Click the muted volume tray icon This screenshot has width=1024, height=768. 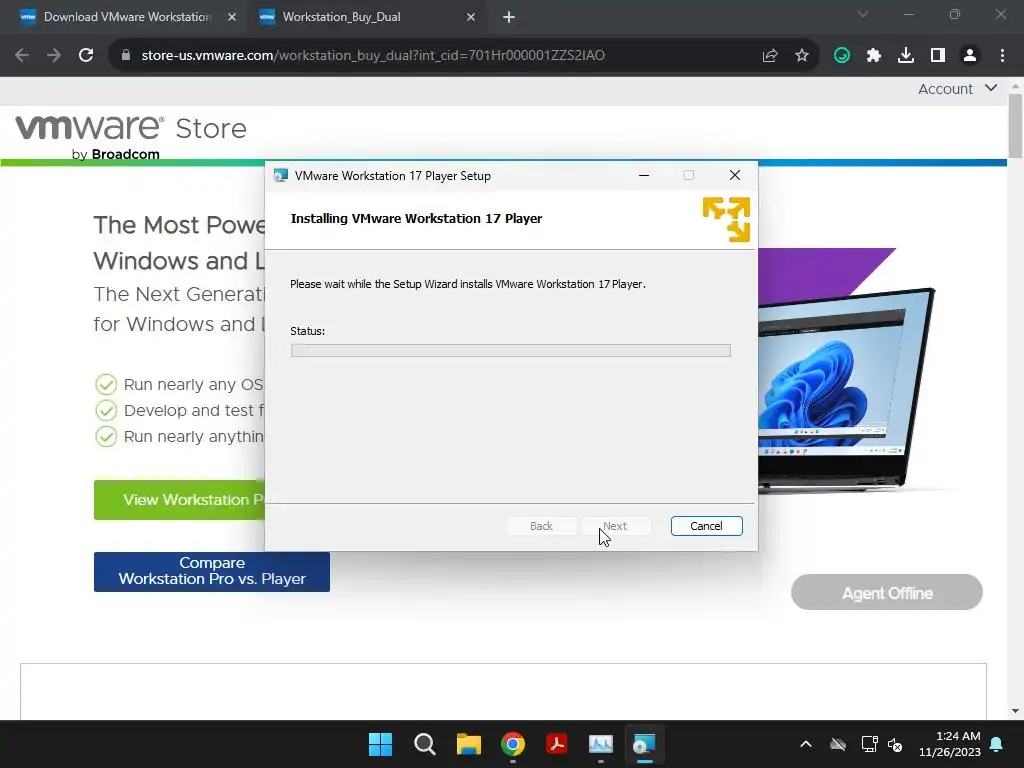click(x=895, y=744)
